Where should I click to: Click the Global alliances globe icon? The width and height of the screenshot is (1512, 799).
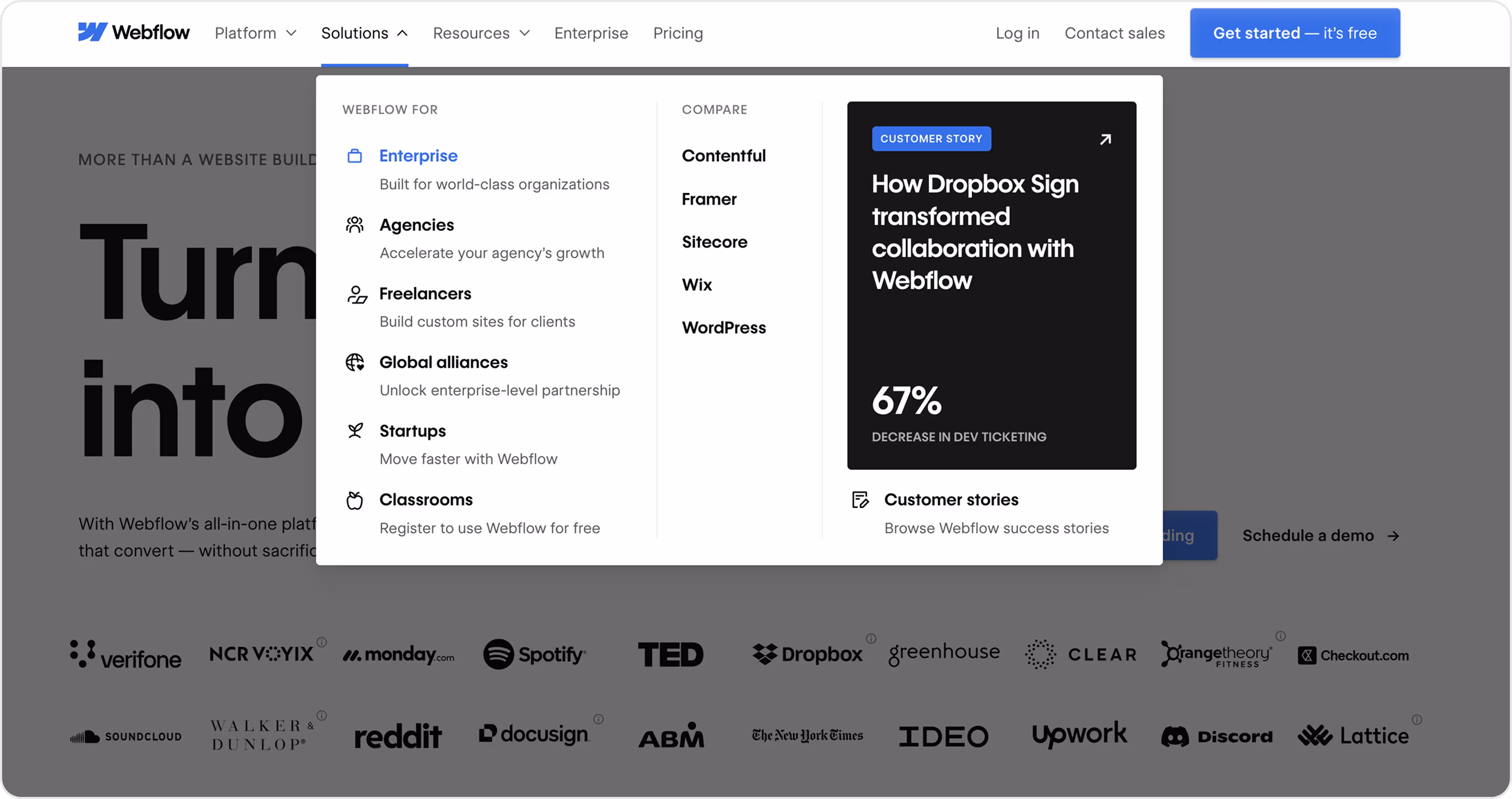pos(354,362)
